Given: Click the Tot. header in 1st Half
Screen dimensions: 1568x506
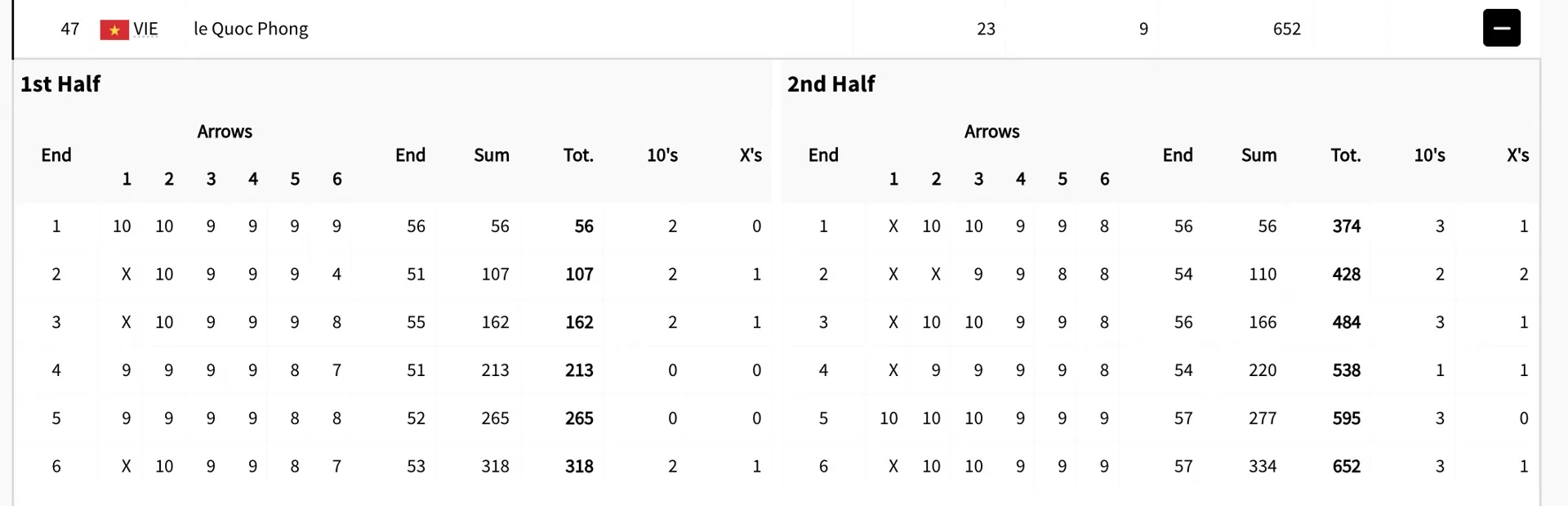Looking at the screenshot, I should tap(578, 155).
